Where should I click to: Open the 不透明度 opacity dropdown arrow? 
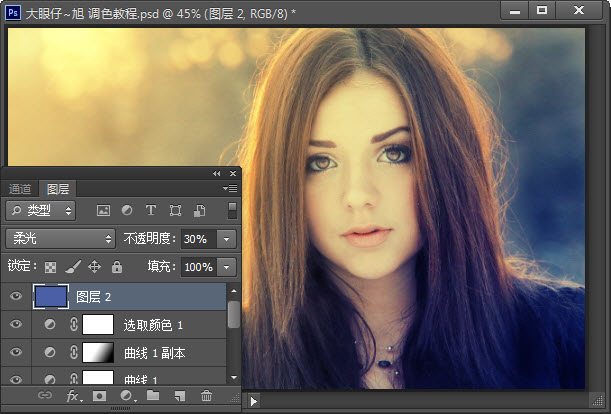click(x=227, y=239)
